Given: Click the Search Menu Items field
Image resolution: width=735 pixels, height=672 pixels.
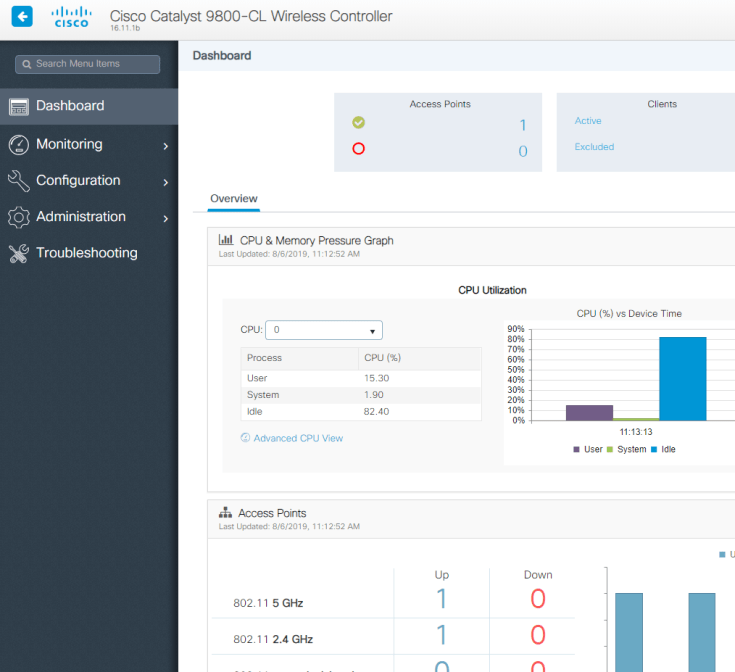Looking at the screenshot, I should pyautogui.click(x=88, y=64).
